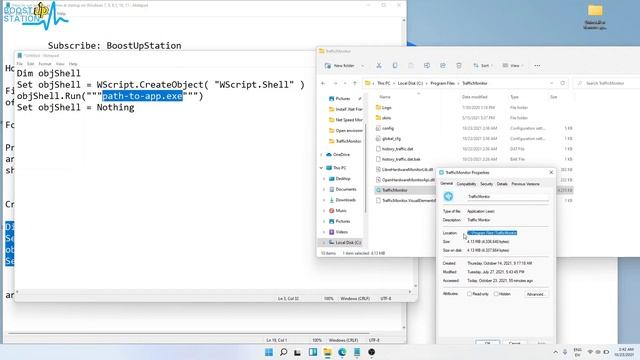This screenshot has height=360, width=640.
Task: Click the TrafficMonitor app icon in Properties
Action: coord(448,196)
